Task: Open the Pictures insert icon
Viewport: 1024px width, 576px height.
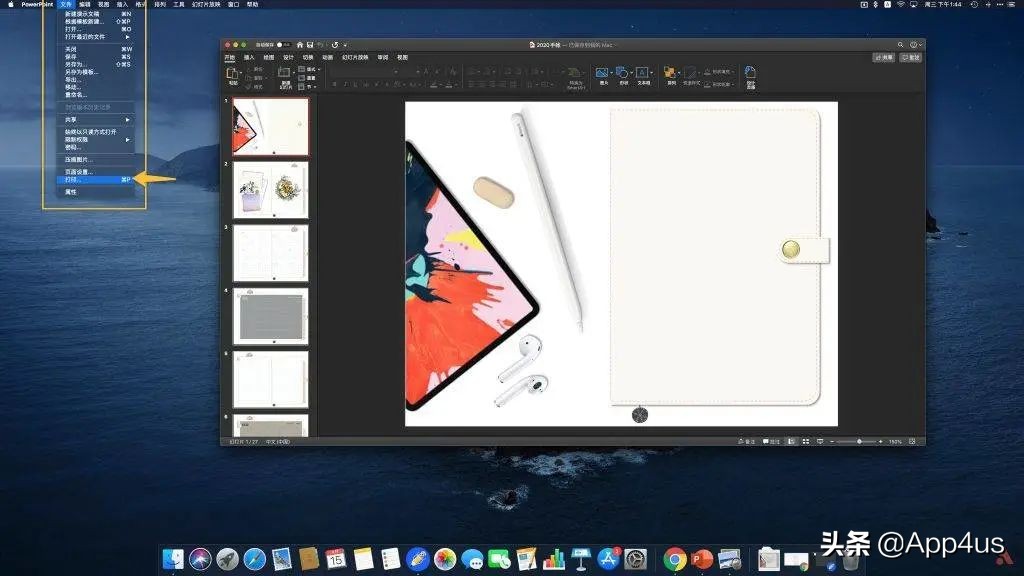Action: click(602, 74)
